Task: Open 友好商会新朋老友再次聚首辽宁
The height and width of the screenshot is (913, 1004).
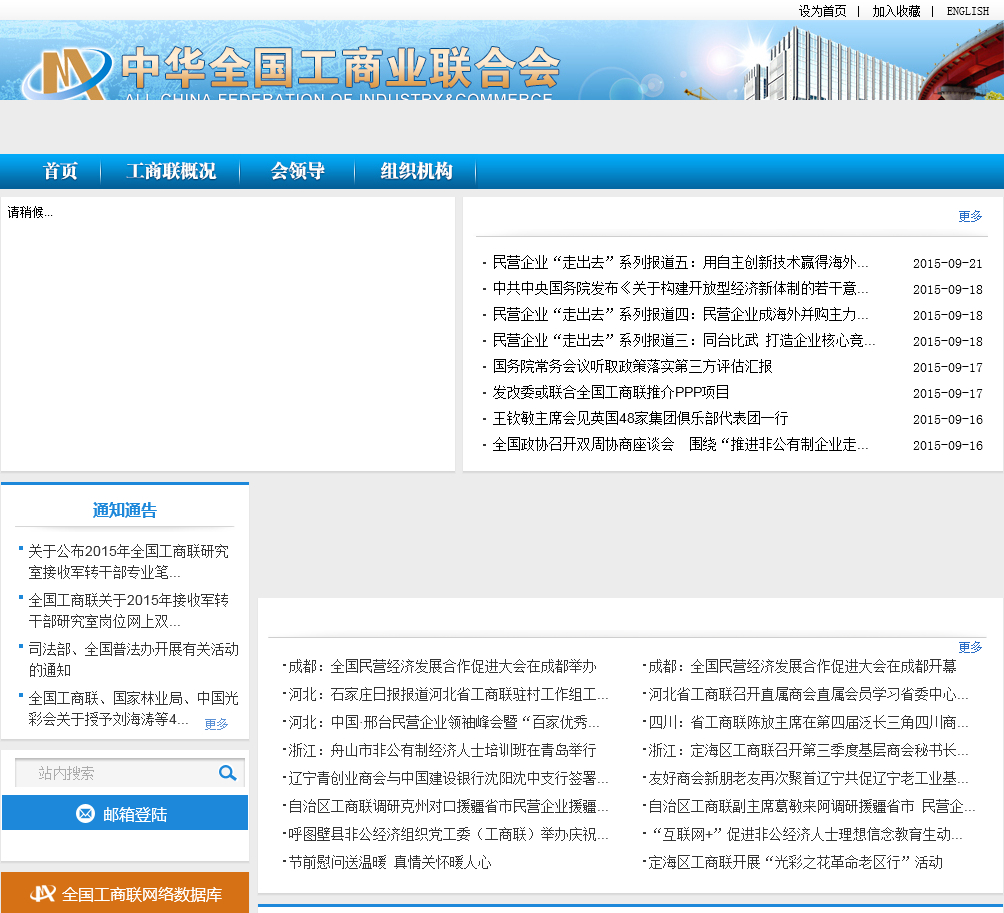Action: [x=808, y=779]
